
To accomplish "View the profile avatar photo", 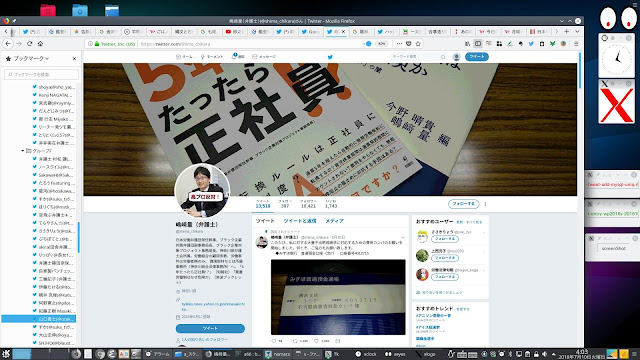I will (202, 190).
